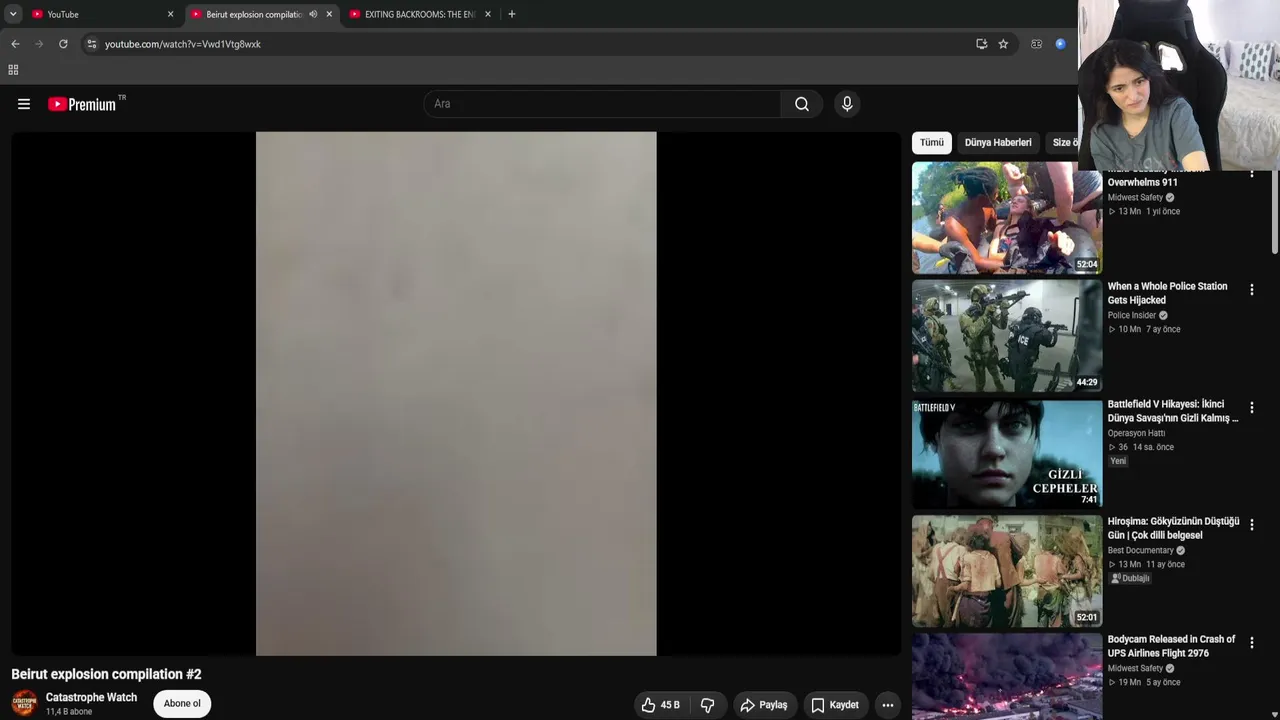The height and width of the screenshot is (720, 1280).
Task: Dislike the video with thumbs down
Action: click(708, 705)
